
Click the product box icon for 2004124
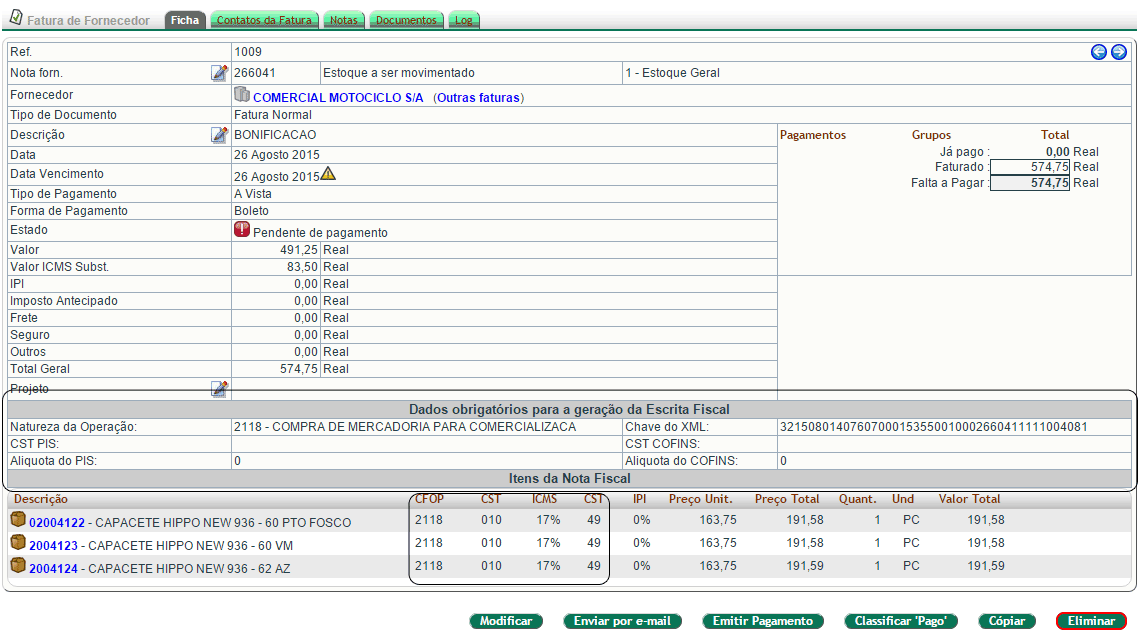pos(18,565)
